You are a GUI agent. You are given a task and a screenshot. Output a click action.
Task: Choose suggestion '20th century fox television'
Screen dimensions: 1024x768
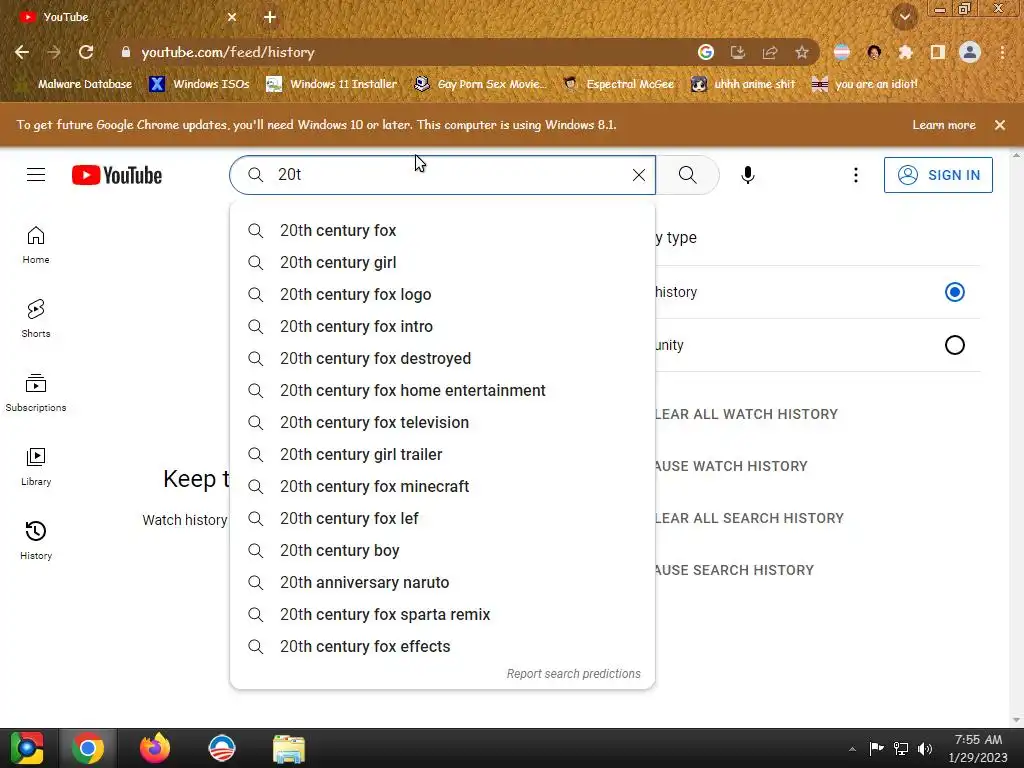(x=442, y=423)
